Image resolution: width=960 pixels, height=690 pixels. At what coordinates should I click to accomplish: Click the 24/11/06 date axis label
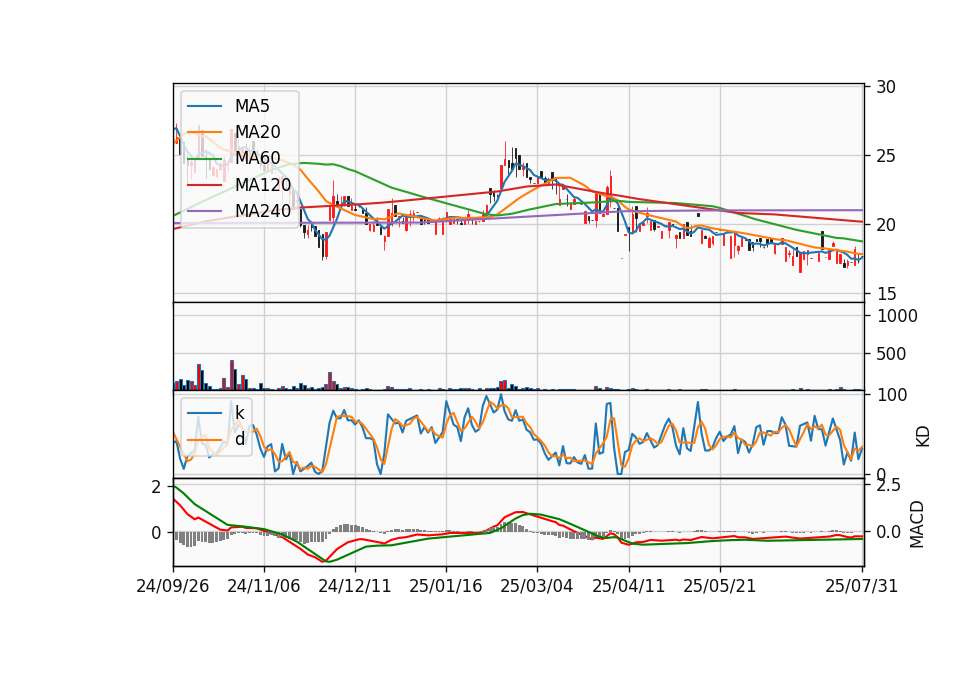click(264, 586)
